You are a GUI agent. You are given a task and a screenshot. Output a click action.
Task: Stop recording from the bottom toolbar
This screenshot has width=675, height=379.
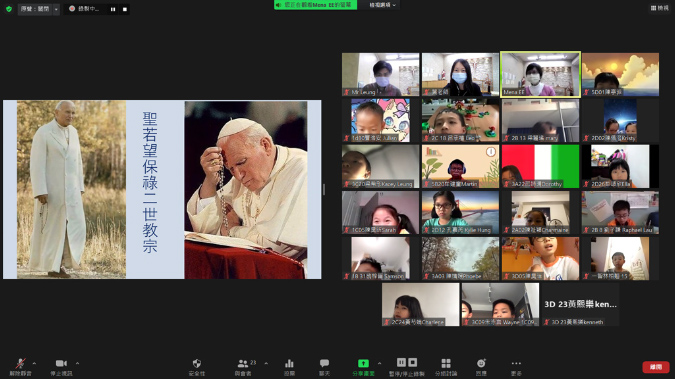coord(412,362)
